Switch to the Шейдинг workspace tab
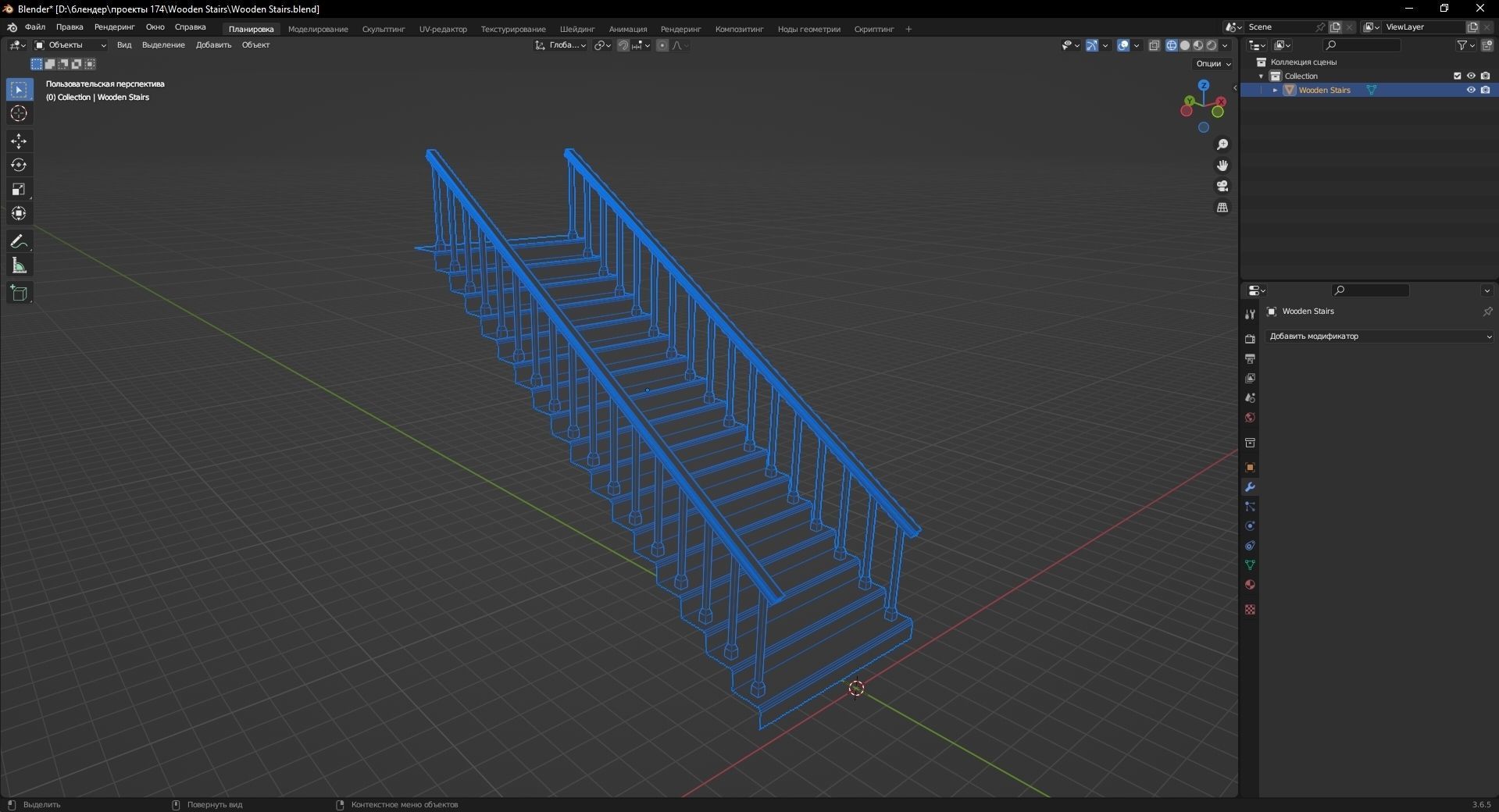 click(577, 29)
